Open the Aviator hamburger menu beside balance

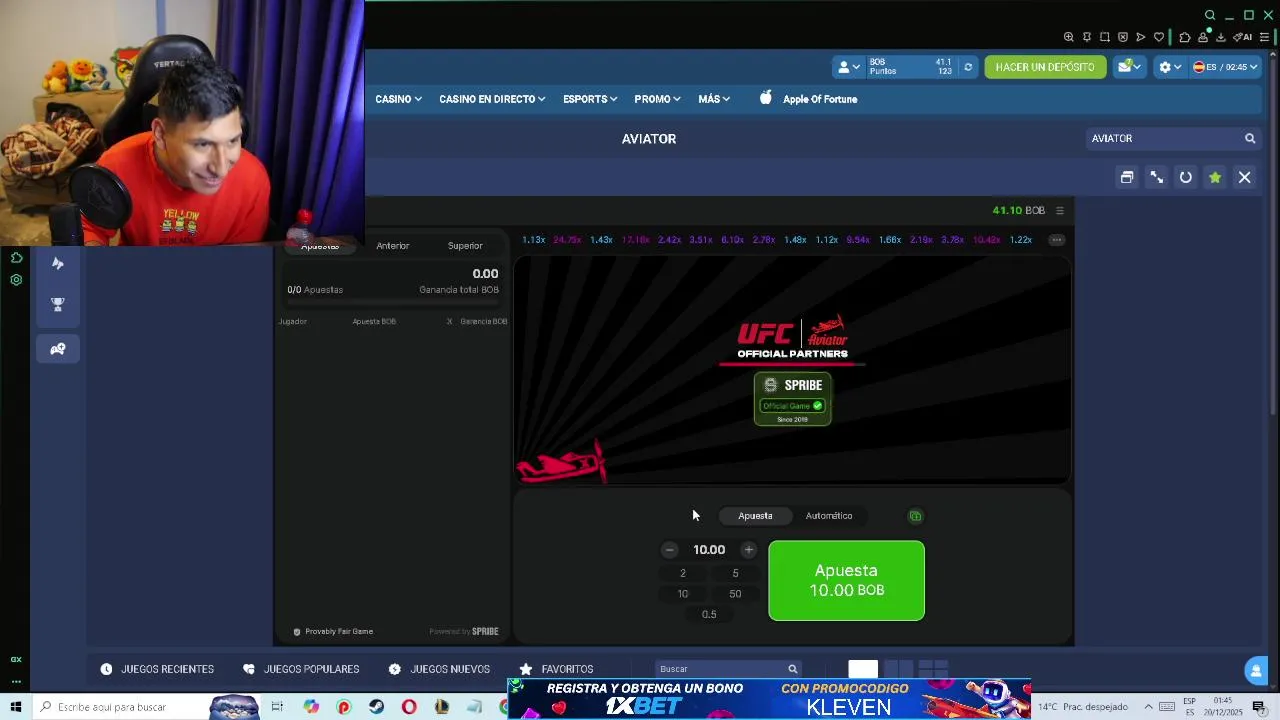click(x=1060, y=210)
